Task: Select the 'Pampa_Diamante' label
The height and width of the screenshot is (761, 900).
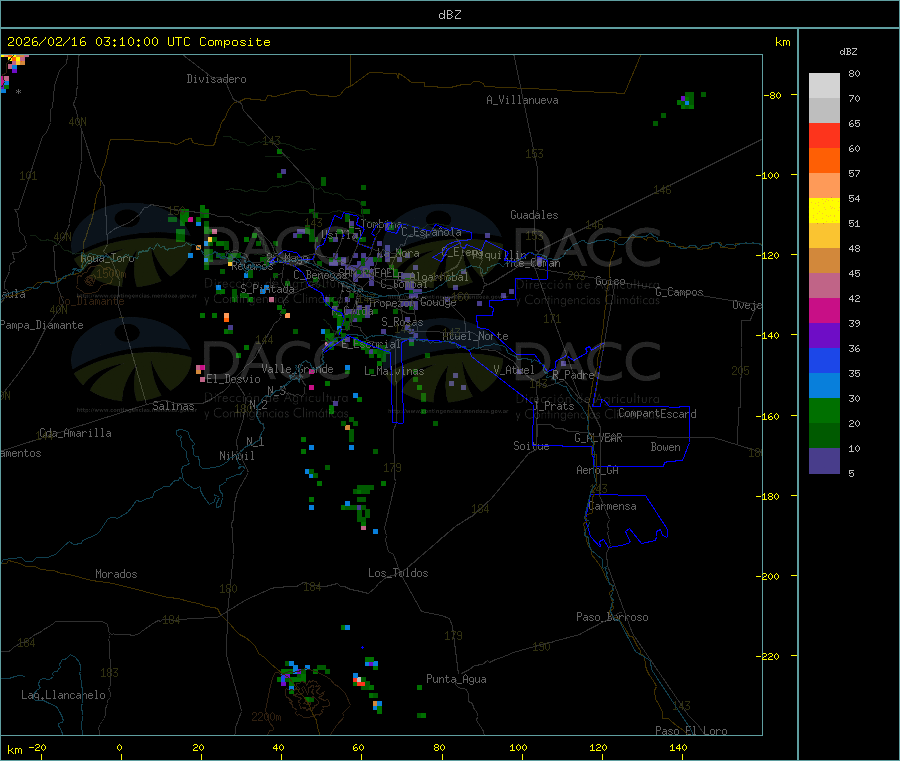Action: pyautogui.click(x=41, y=325)
